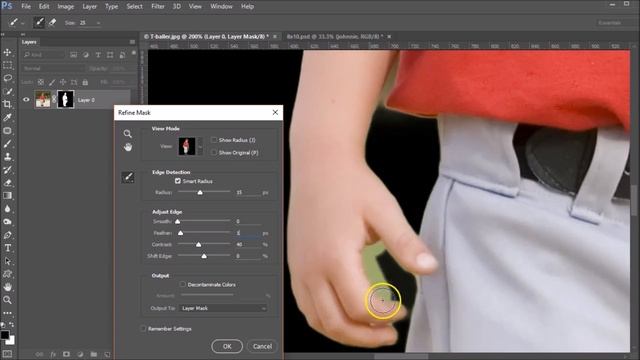Select the Crop tool
Viewport: 640px width, 360px height.
[x=7, y=104]
